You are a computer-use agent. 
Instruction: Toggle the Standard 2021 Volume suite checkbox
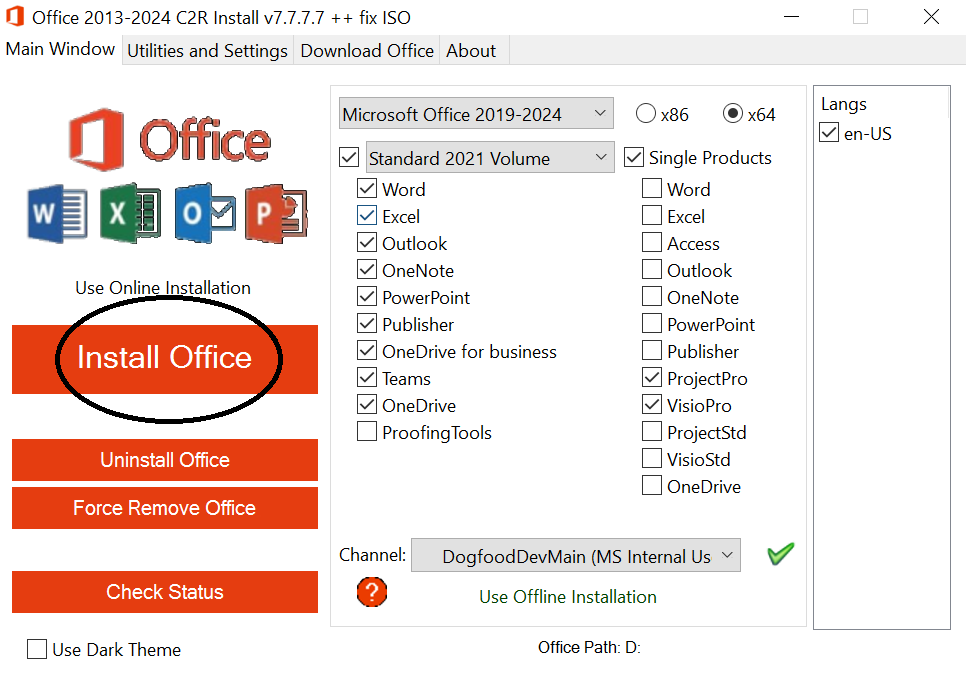point(349,157)
